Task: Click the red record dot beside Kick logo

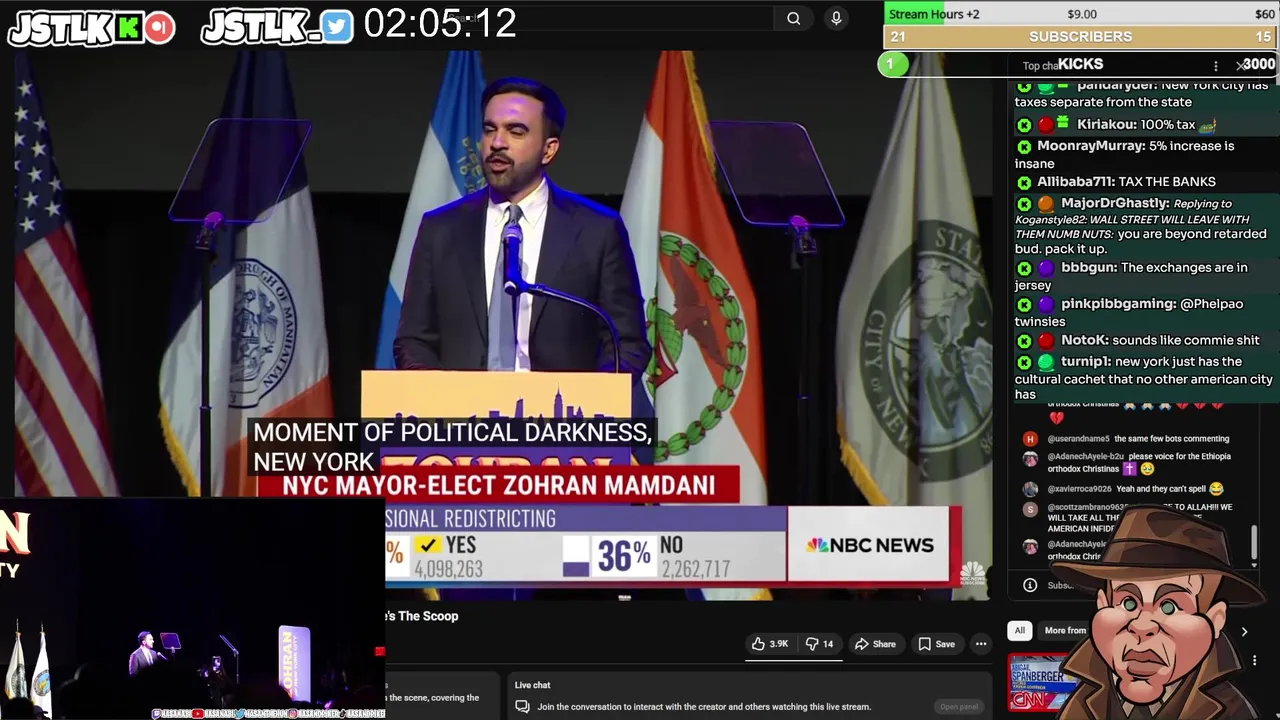Action: pos(159,28)
